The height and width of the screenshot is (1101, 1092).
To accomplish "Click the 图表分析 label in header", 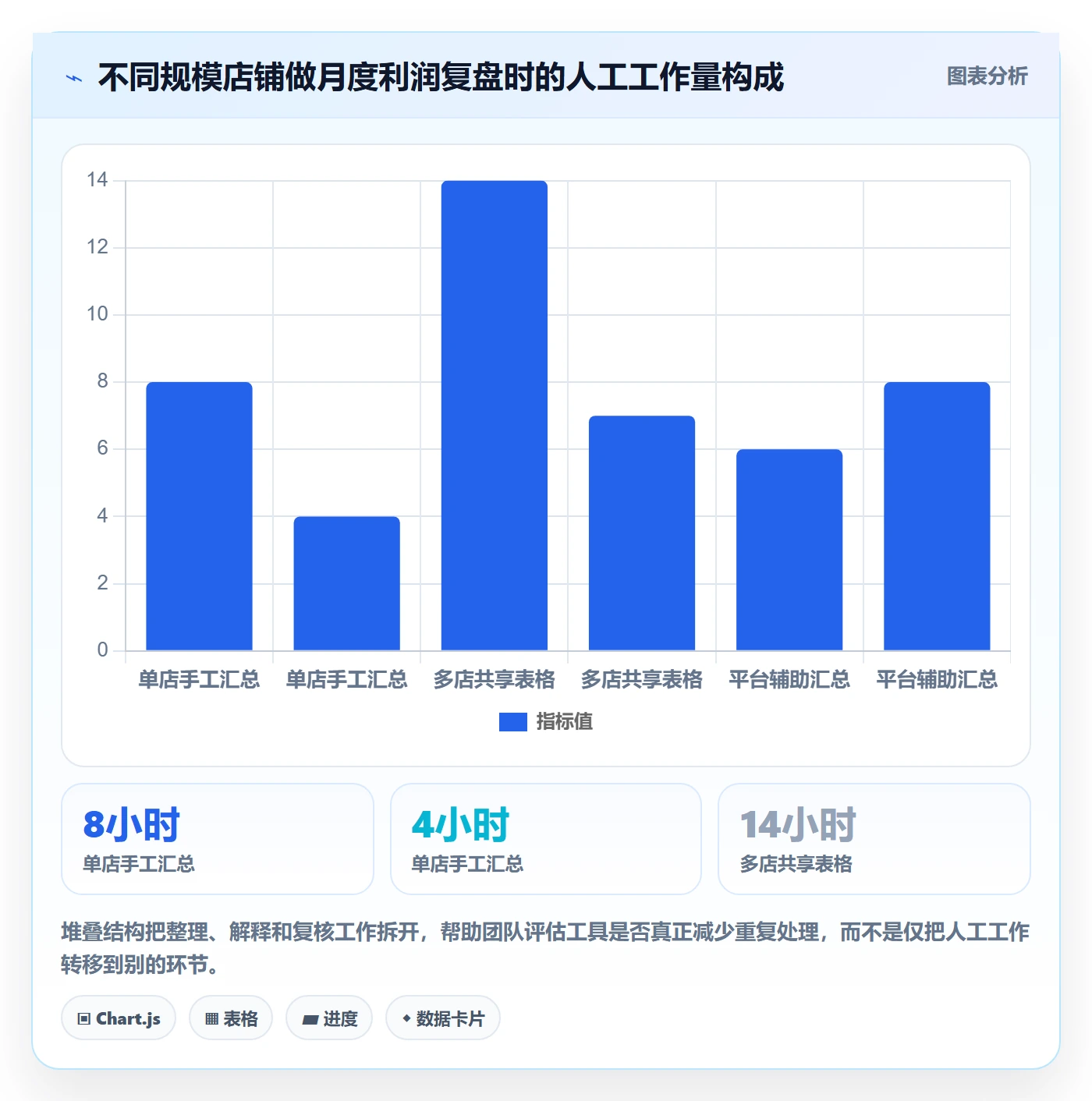I will coord(987,76).
